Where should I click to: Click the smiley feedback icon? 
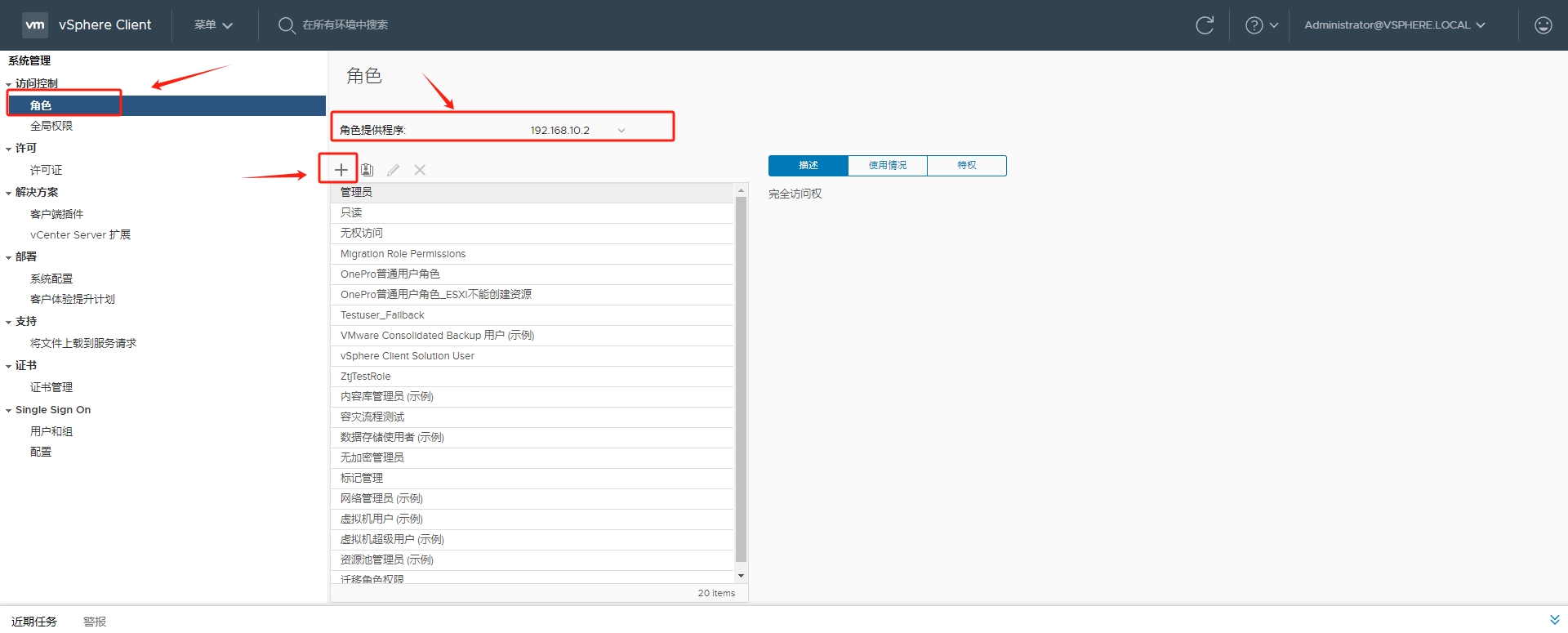[1543, 25]
